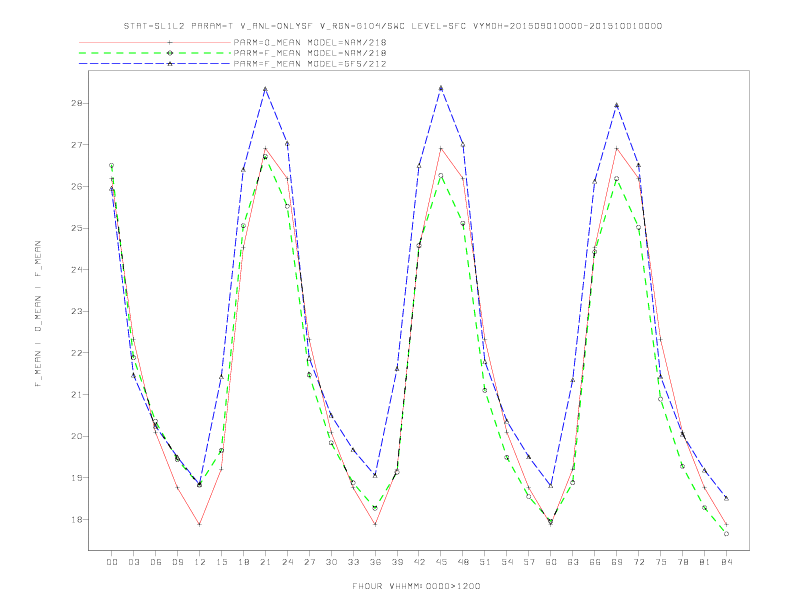
Task: Click the x-axis tick label 15
Action: 221,562
